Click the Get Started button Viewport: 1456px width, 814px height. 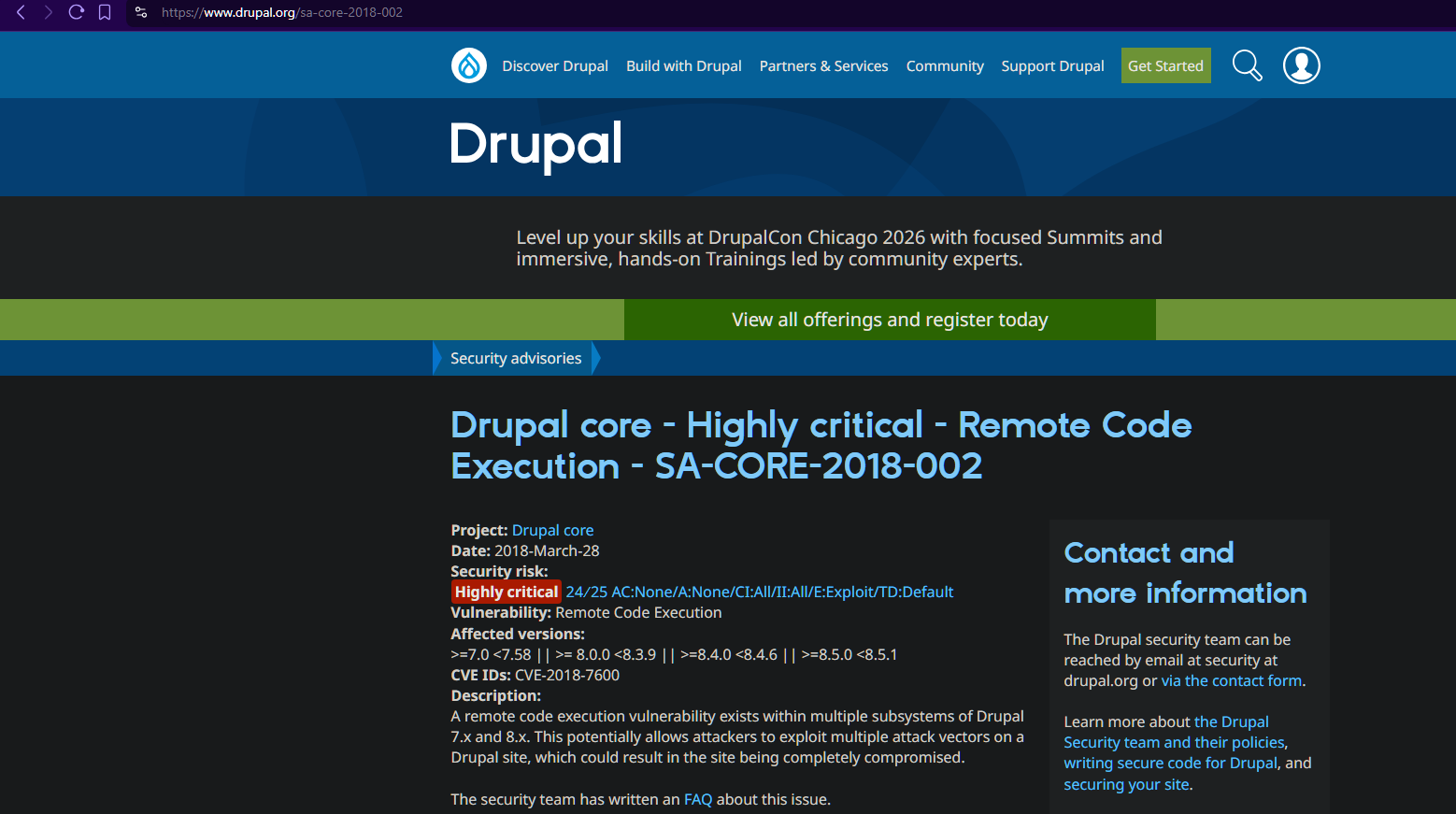tap(1165, 65)
